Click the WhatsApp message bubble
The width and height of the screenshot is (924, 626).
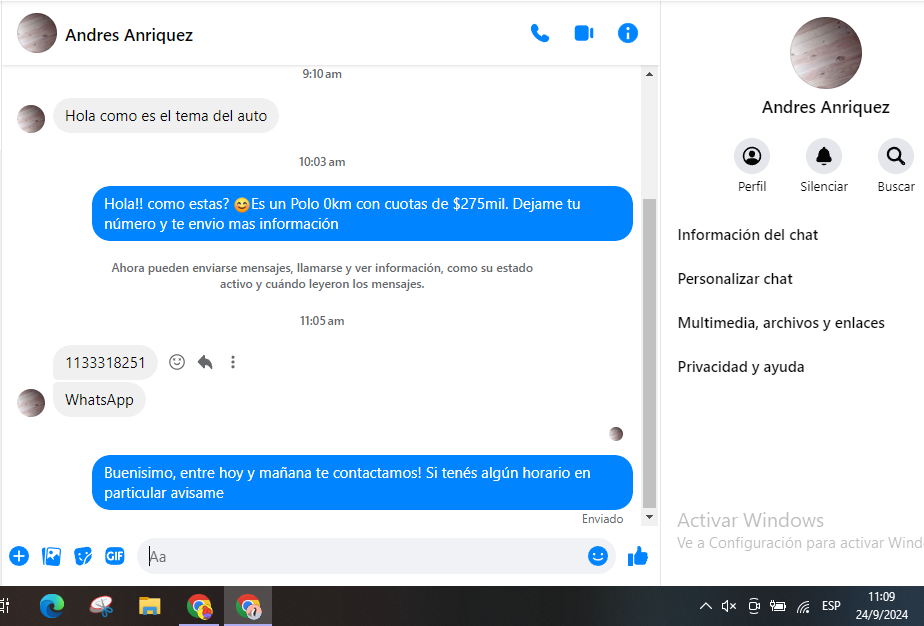(99, 400)
